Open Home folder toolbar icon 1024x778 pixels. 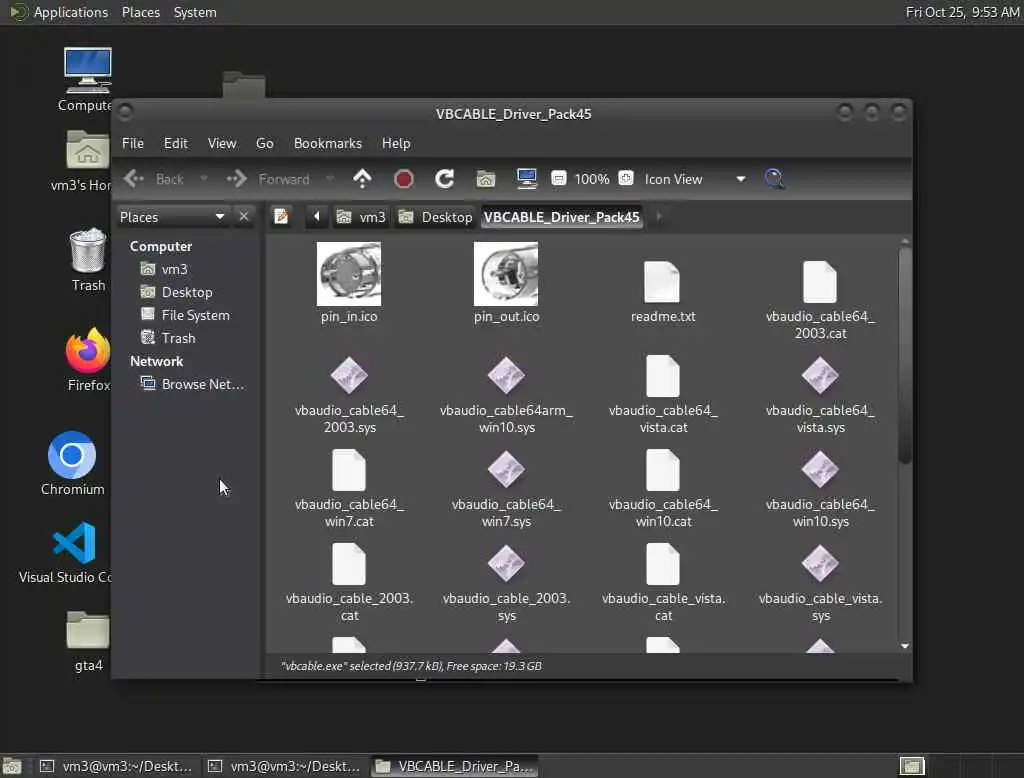point(485,178)
